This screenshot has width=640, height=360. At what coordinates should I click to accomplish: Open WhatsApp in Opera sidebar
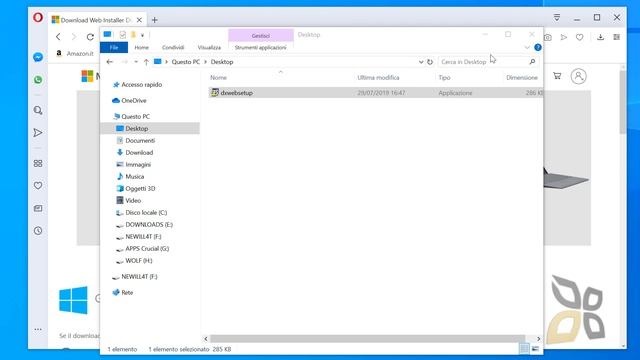[x=38, y=80]
